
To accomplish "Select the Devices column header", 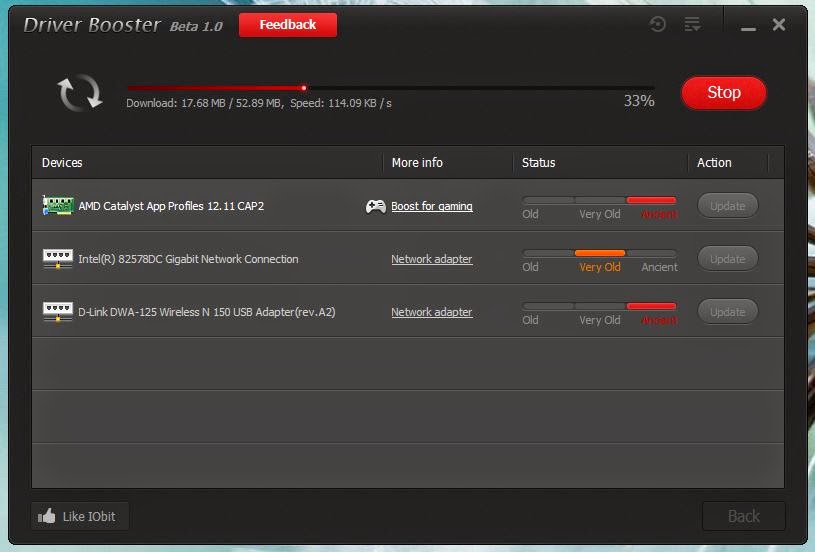I will click(x=62, y=163).
